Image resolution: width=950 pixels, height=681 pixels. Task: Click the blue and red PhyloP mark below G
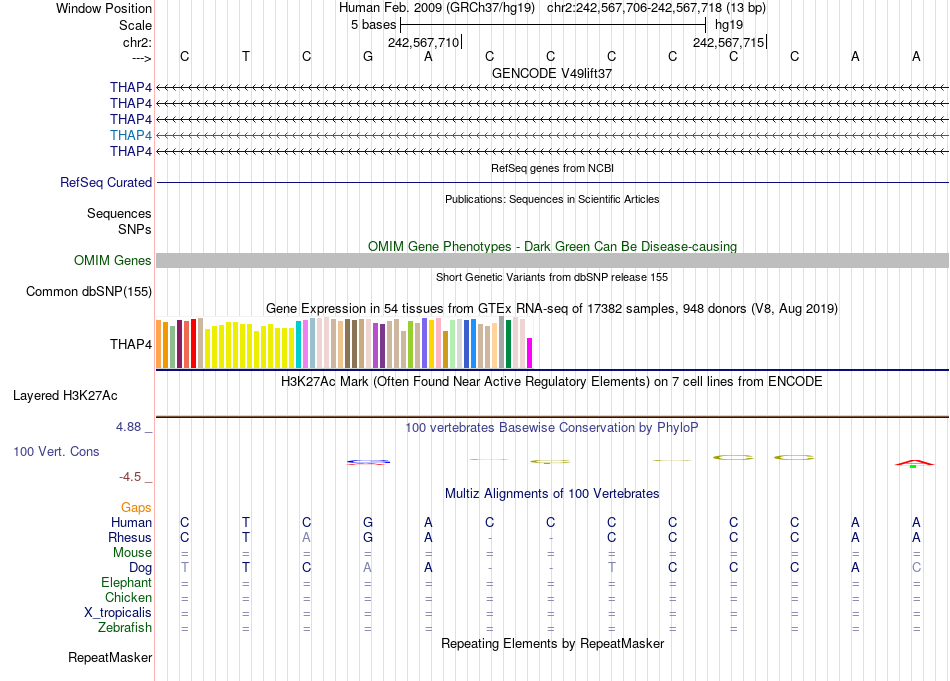pyautogui.click(x=368, y=462)
